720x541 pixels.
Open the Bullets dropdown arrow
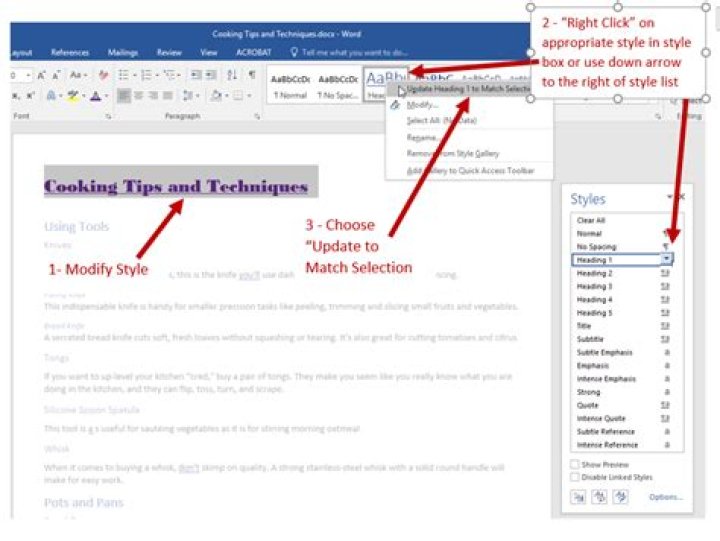tap(135, 75)
